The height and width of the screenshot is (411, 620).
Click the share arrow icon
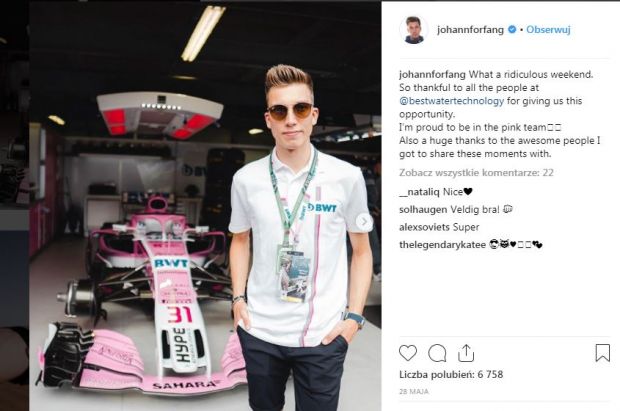(x=466, y=353)
